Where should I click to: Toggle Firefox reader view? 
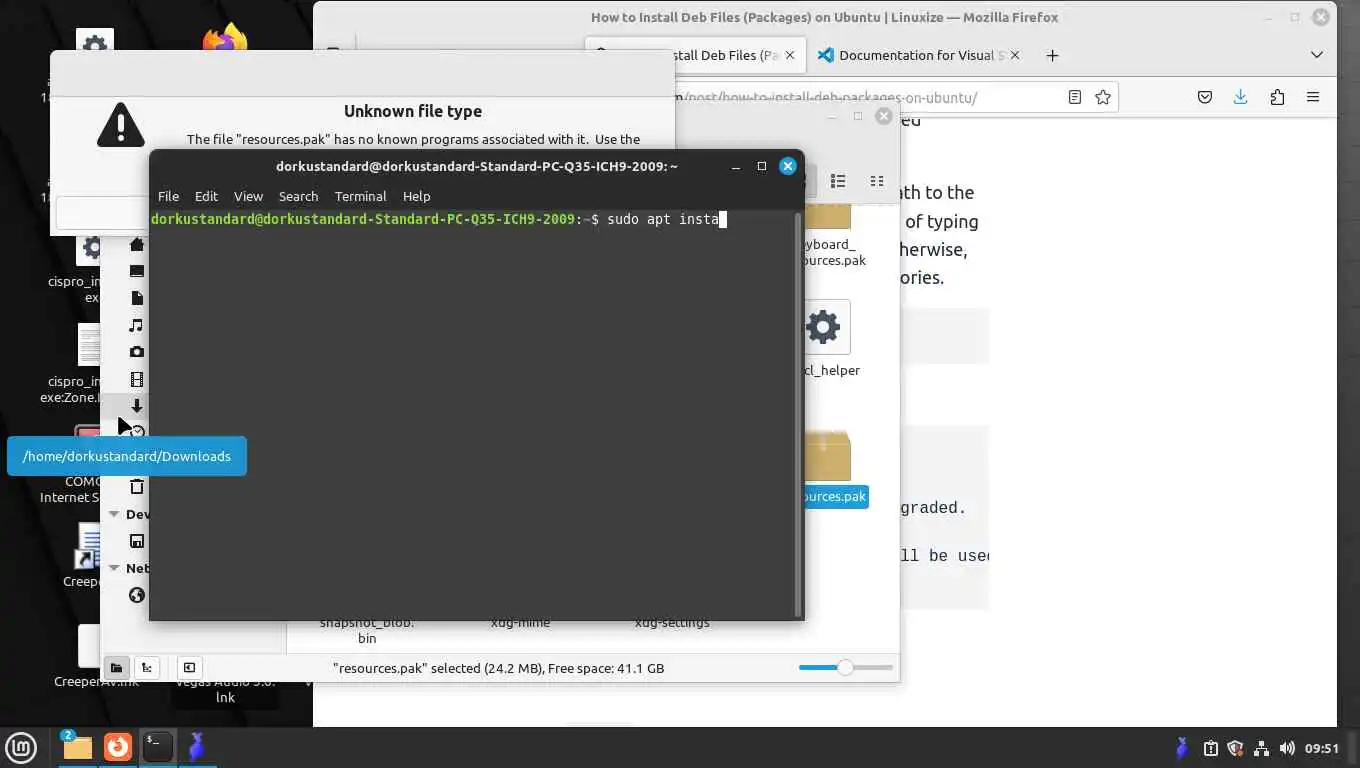(x=1075, y=97)
